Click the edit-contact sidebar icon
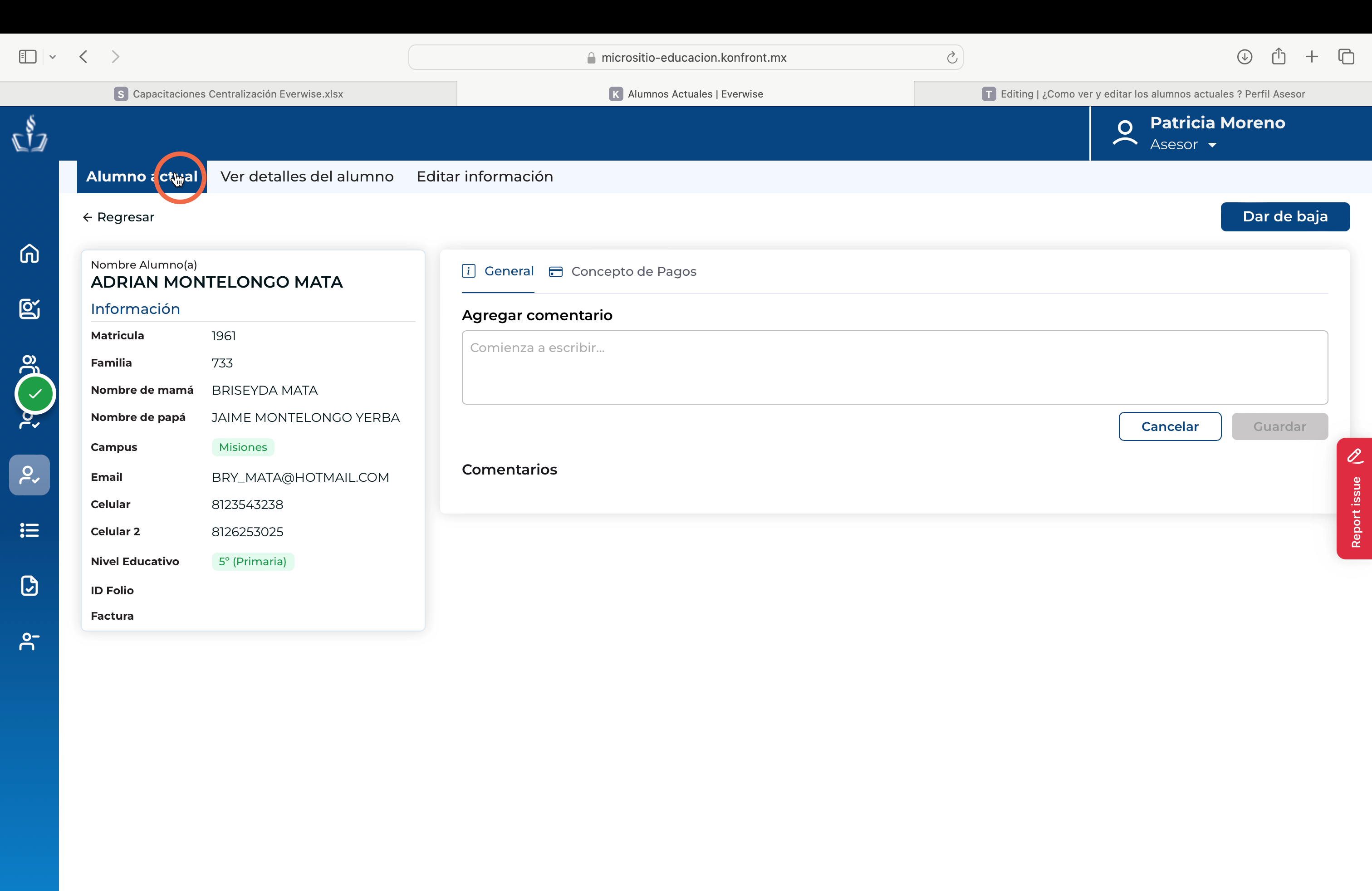The height and width of the screenshot is (891, 1372). tap(29, 309)
